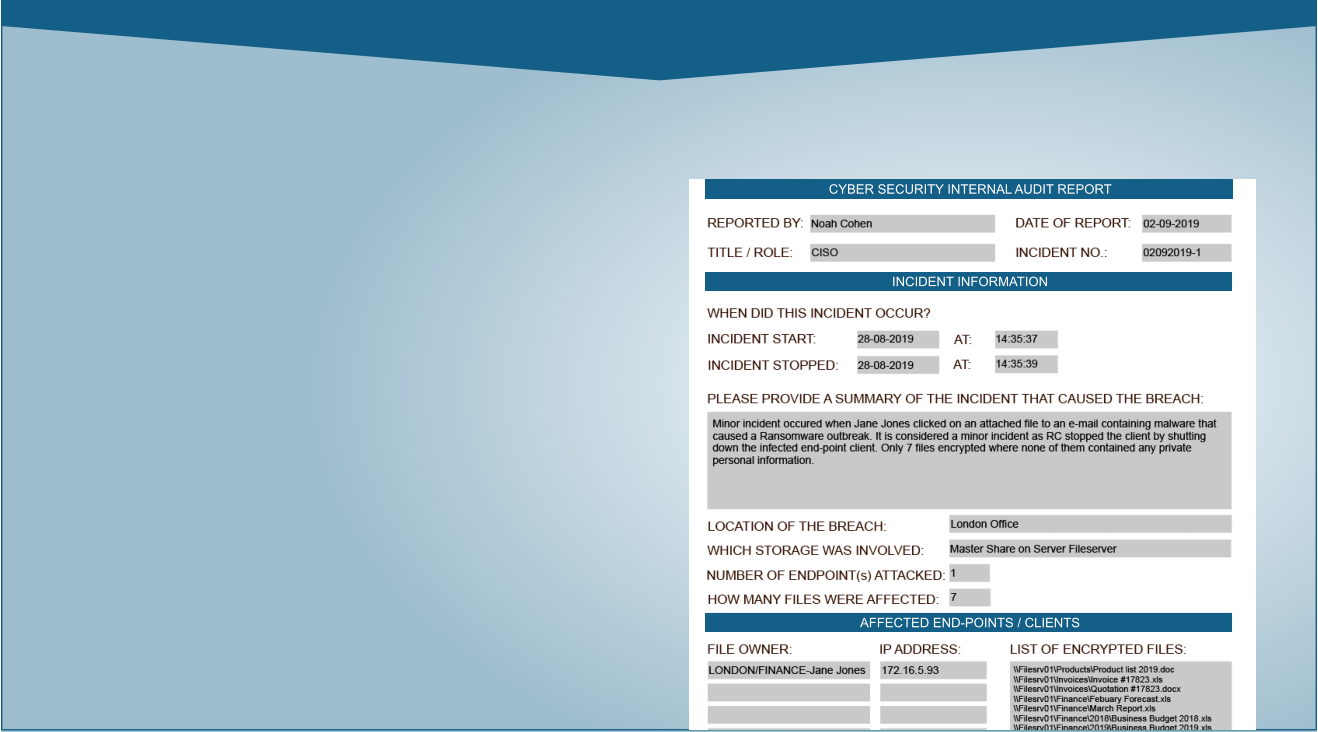Click the Which Storage Was Involved field
The height and width of the screenshot is (732, 1318).
click(1088, 548)
